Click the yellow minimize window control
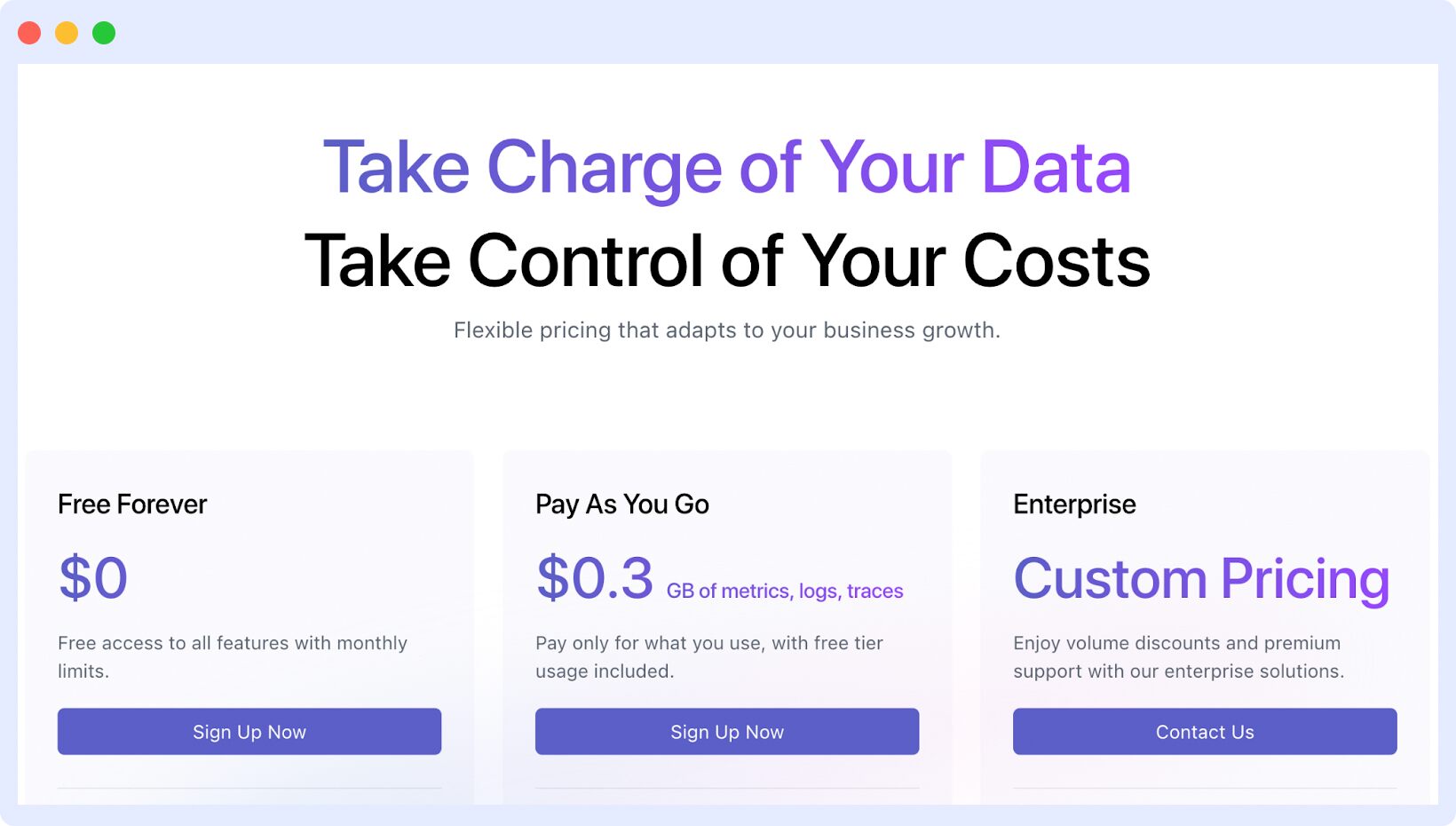Image resolution: width=1456 pixels, height=826 pixels. tap(66, 32)
